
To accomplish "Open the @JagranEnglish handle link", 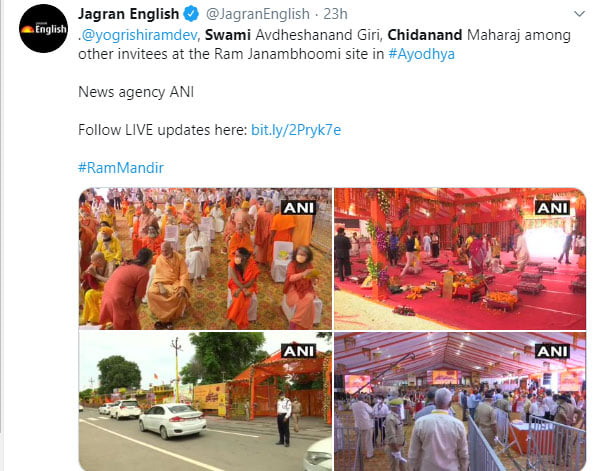I will [x=258, y=14].
